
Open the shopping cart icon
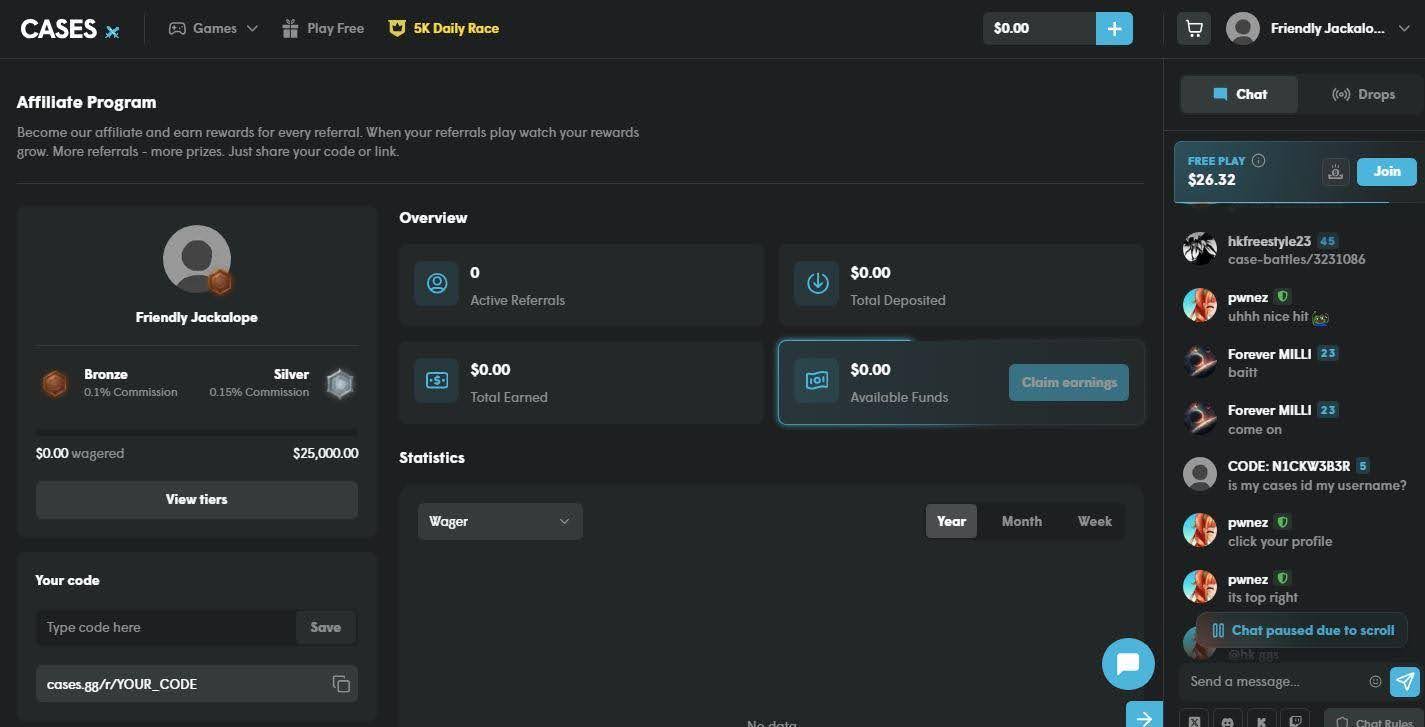tap(1194, 29)
